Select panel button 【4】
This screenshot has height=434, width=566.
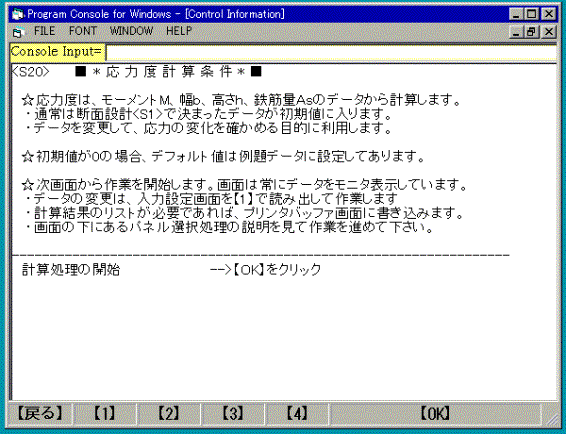[x=297, y=413]
